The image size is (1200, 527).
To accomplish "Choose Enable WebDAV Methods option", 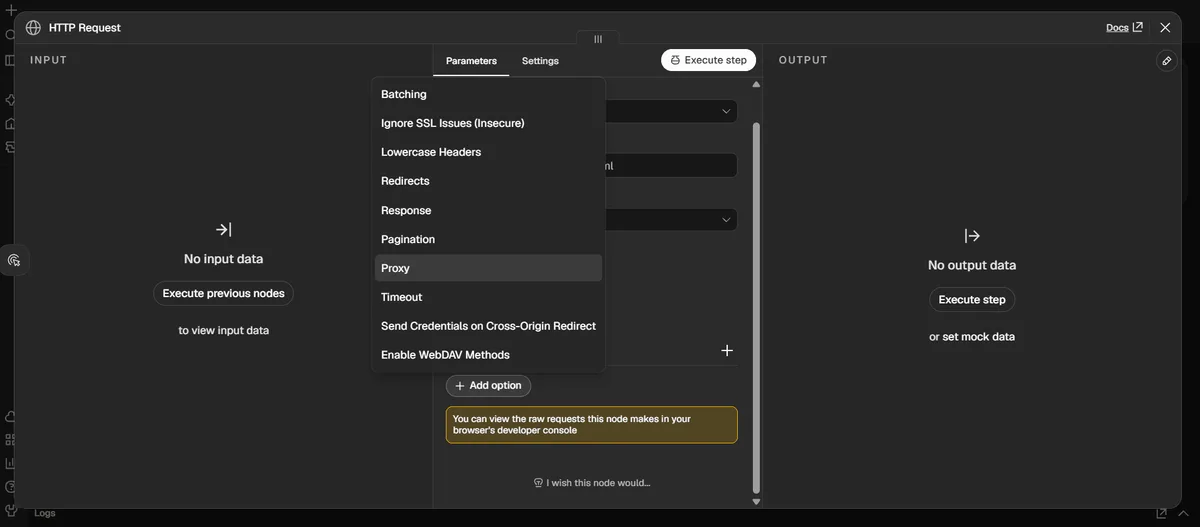I will coord(488,355).
